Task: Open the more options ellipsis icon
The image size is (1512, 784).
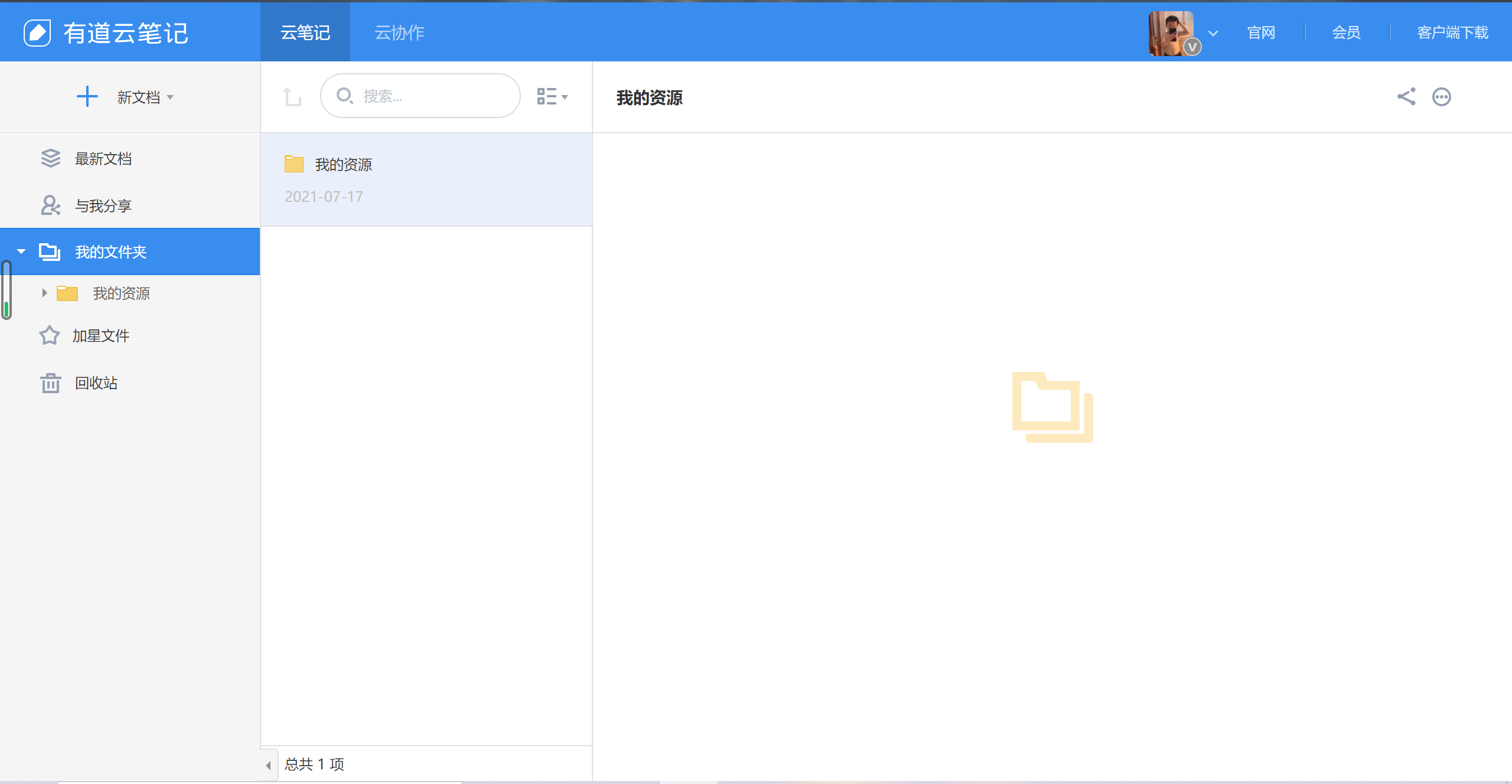Action: 1442,97
